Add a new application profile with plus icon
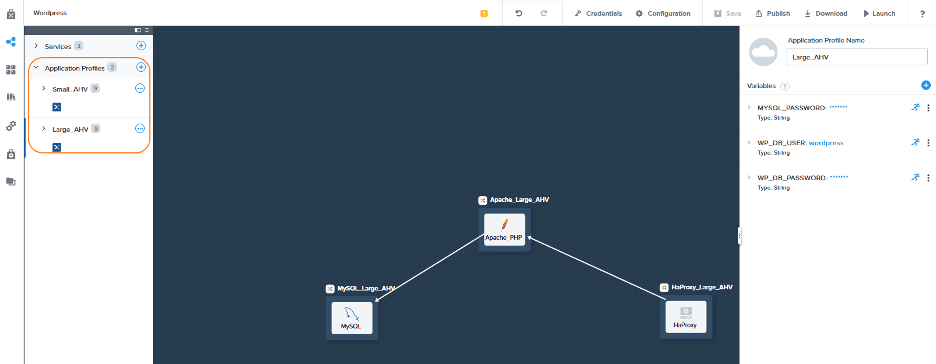Viewport: 936px width, 364px height. (141, 67)
